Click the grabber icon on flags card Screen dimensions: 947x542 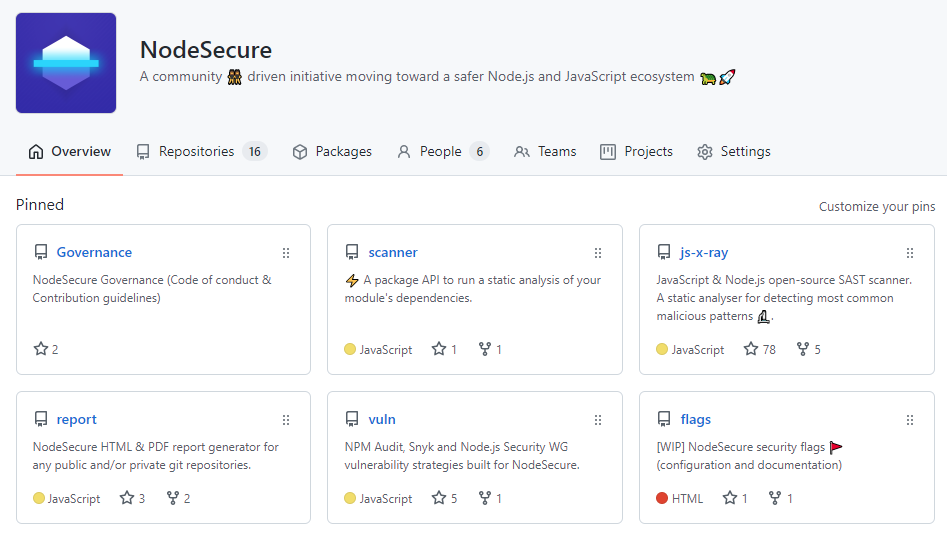910,420
